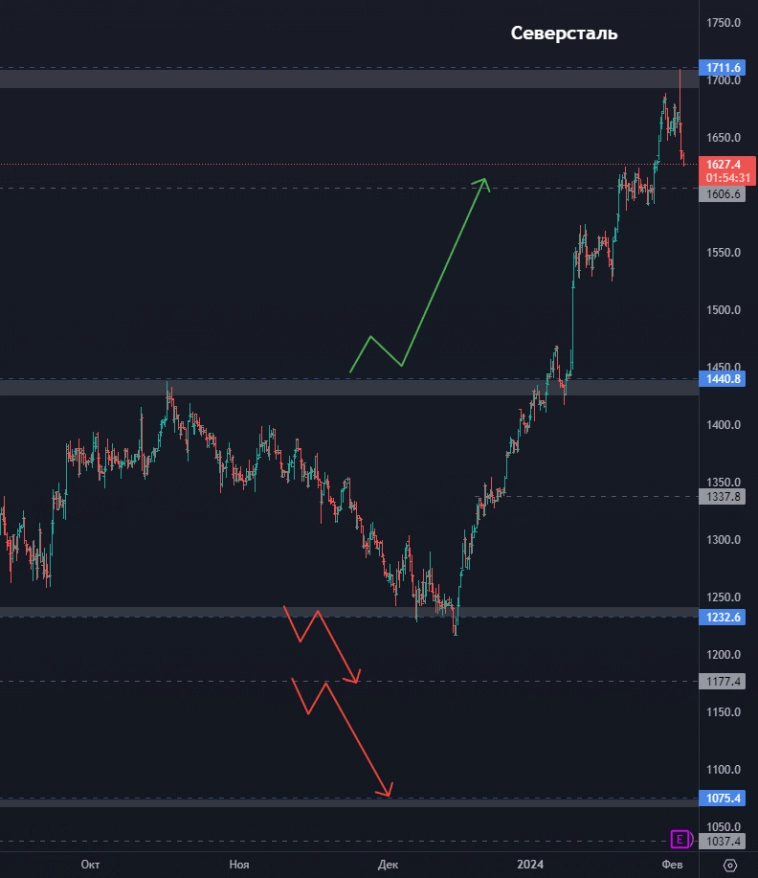Click the 1232.6 blue price label
The image size is (758, 878).
724,618
